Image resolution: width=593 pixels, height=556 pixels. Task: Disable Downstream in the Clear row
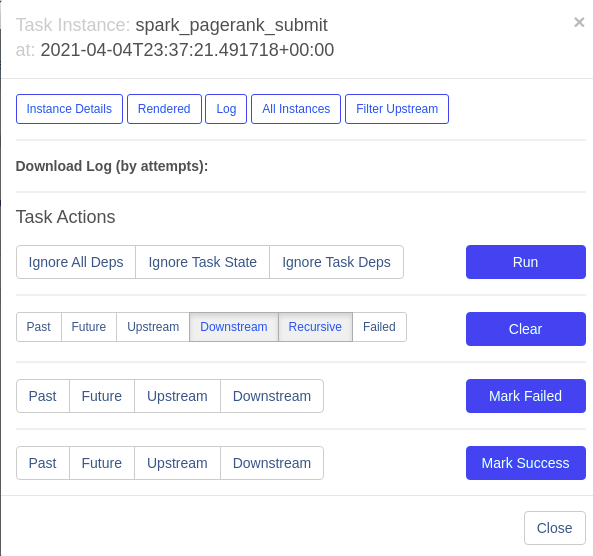[234, 327]
